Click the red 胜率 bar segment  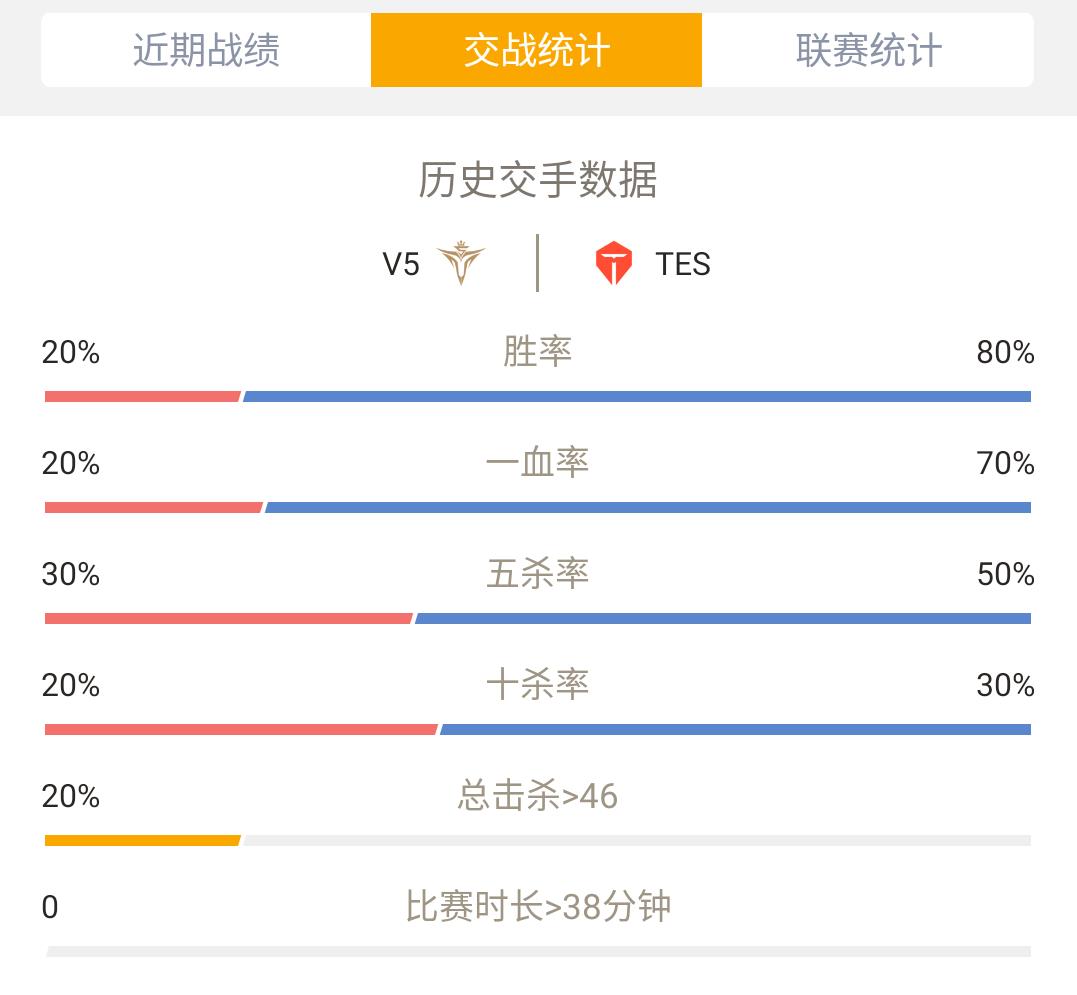[143, 396]
